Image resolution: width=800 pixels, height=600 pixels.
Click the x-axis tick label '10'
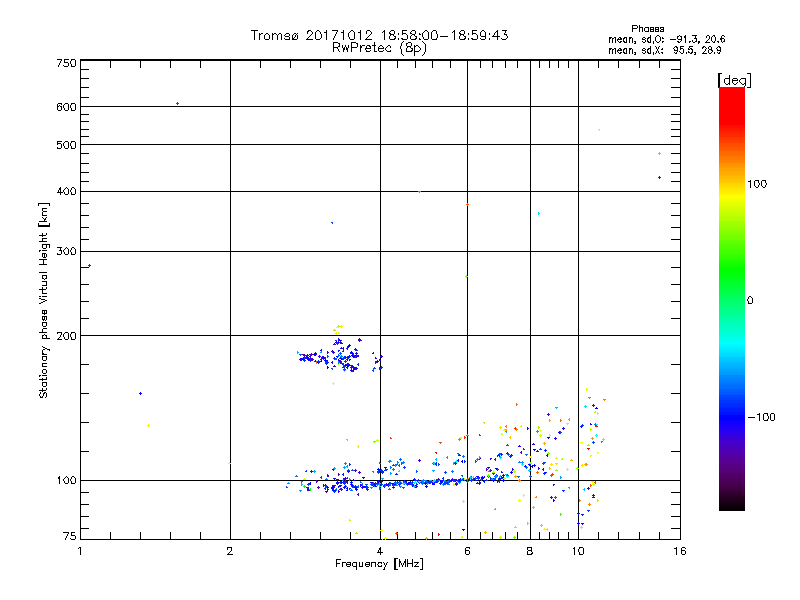pos(578,551)
